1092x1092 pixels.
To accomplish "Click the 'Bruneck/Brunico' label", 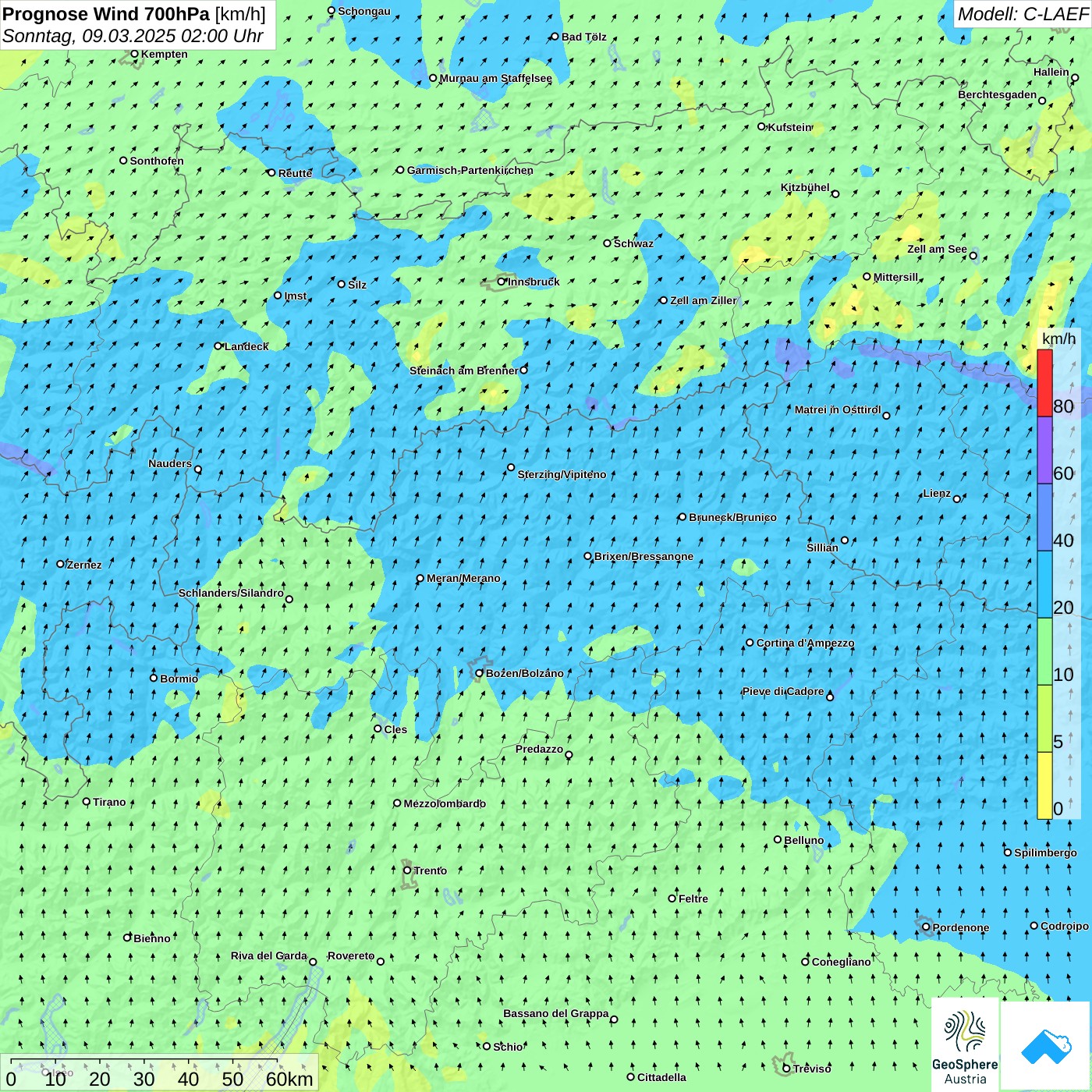I will (x=732, y=517).
